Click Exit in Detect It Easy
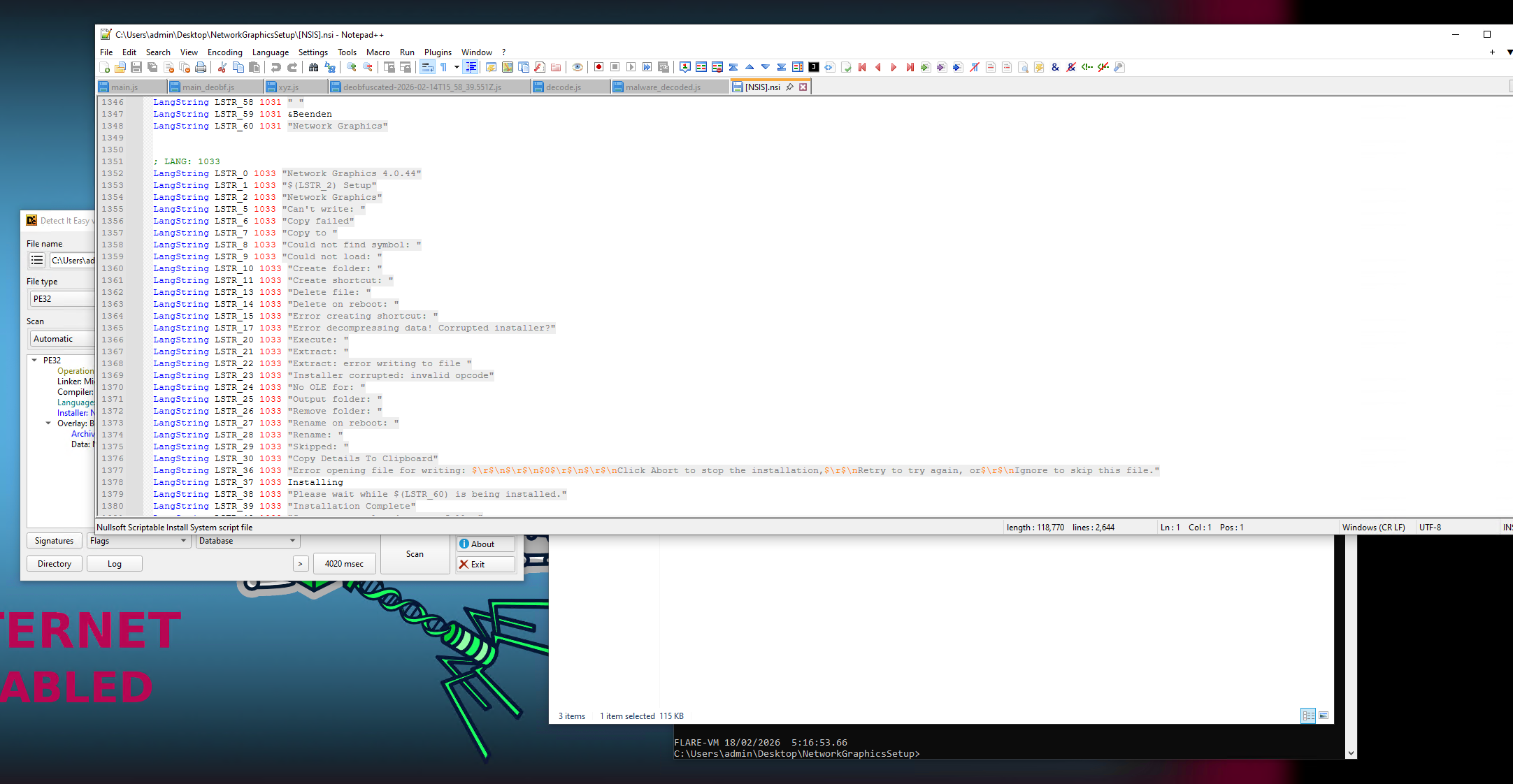This screenshot has height=784, width=1513. tap(486, 565)
